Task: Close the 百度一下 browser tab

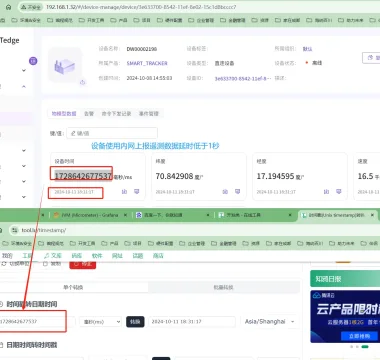Action: click(208, 215)
